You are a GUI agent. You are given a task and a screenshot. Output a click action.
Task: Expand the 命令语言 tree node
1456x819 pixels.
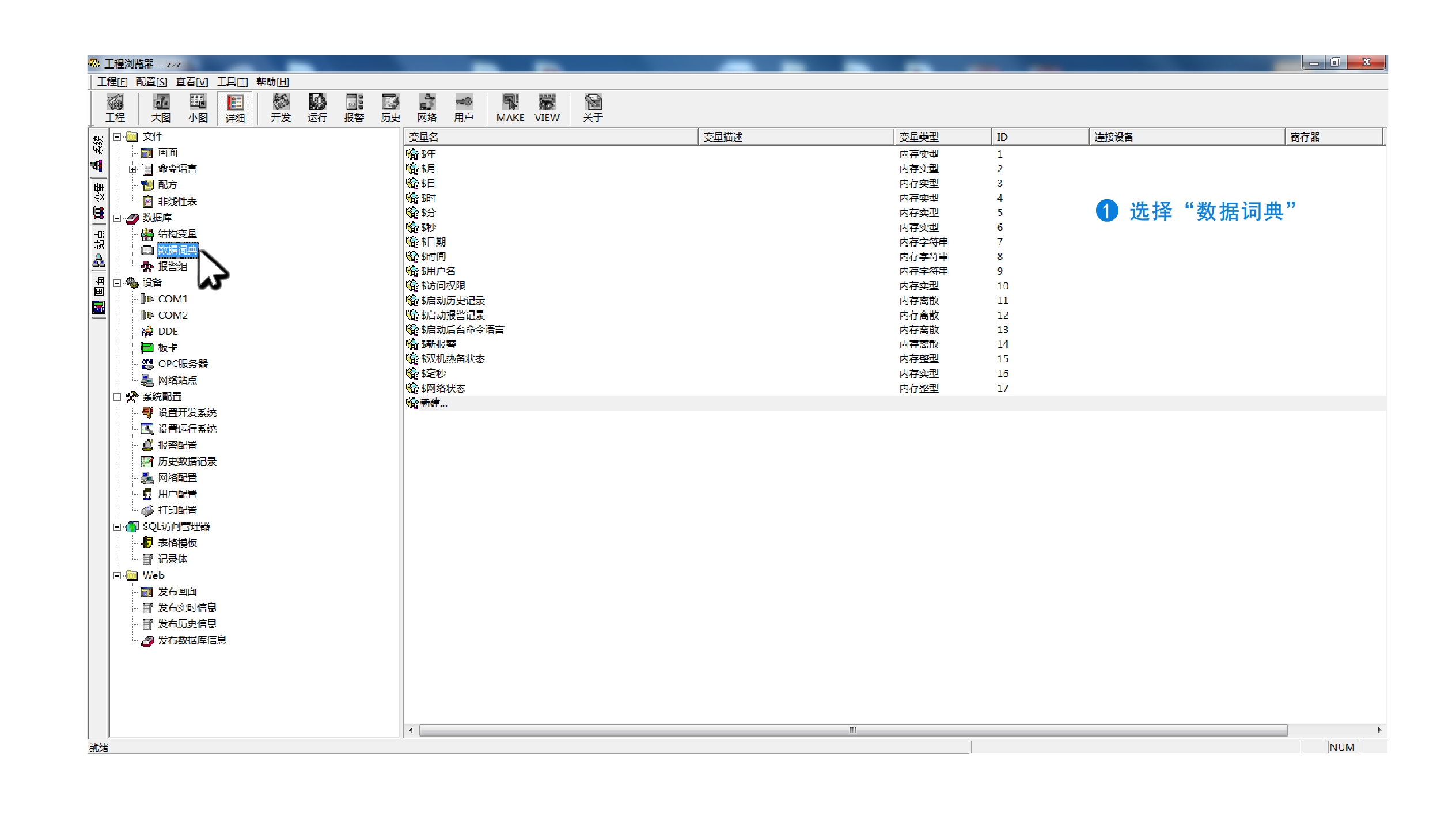(132, 169)
